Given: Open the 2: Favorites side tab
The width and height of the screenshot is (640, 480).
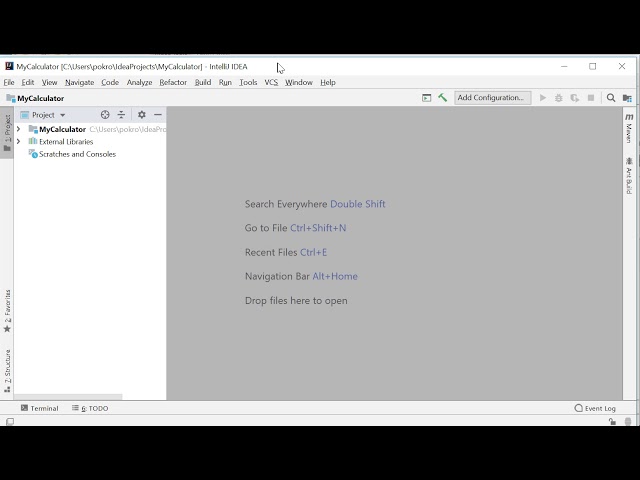Looking at the screenshot, I should tap(7, 311).
